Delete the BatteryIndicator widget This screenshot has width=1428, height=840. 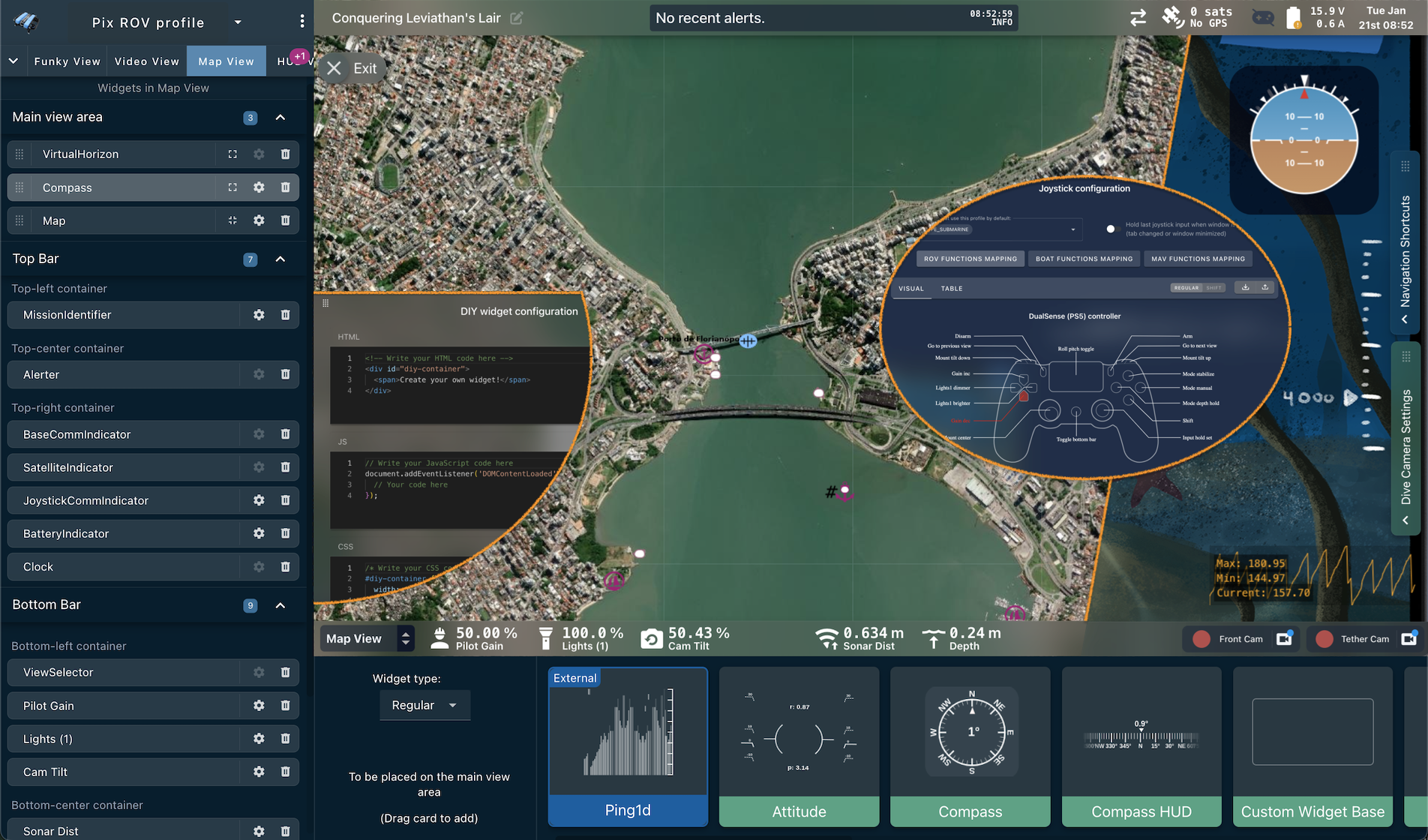[x=285, y=533]
